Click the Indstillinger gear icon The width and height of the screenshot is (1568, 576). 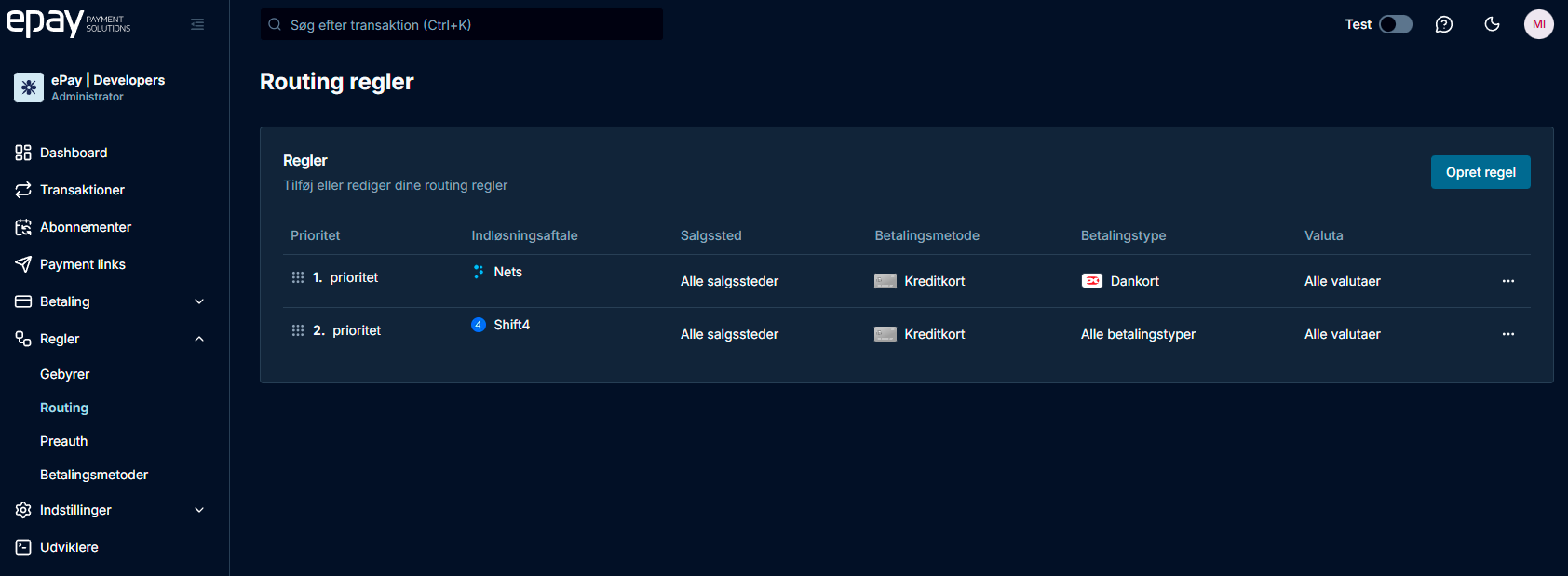click(23, 510)
